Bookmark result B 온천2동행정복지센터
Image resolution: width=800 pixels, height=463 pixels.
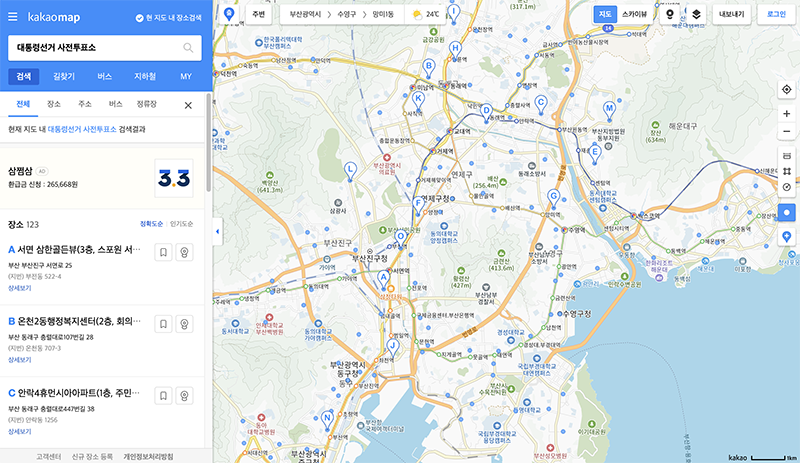pos(163,324)
